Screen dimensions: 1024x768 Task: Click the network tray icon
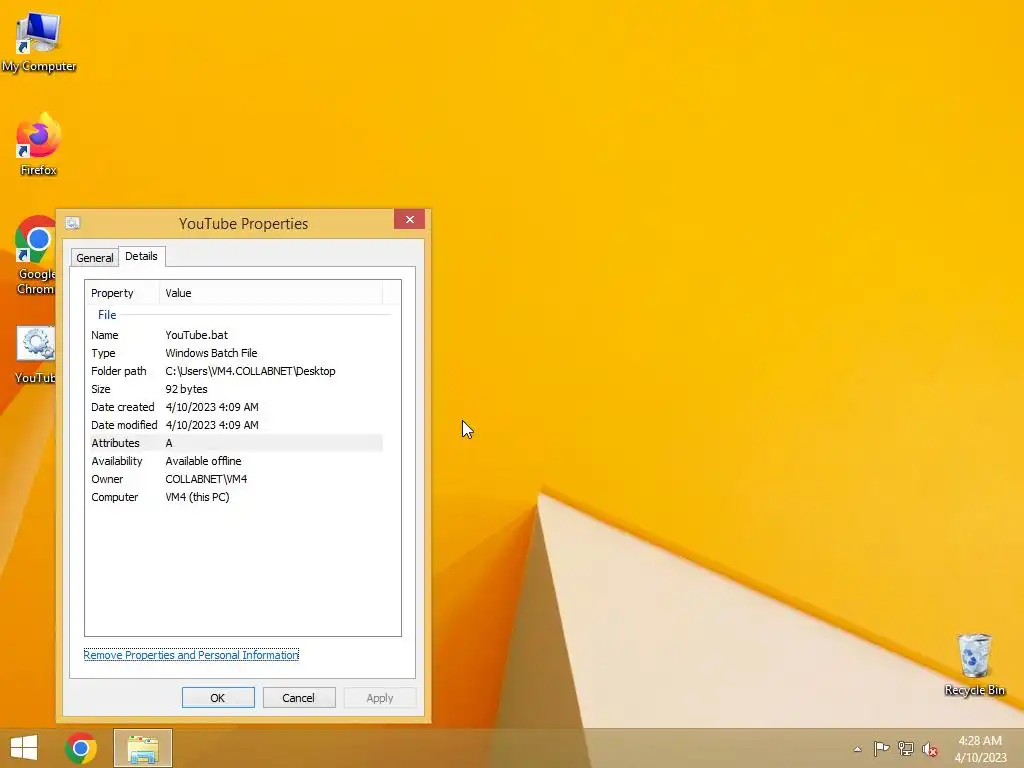coord(906,748)
